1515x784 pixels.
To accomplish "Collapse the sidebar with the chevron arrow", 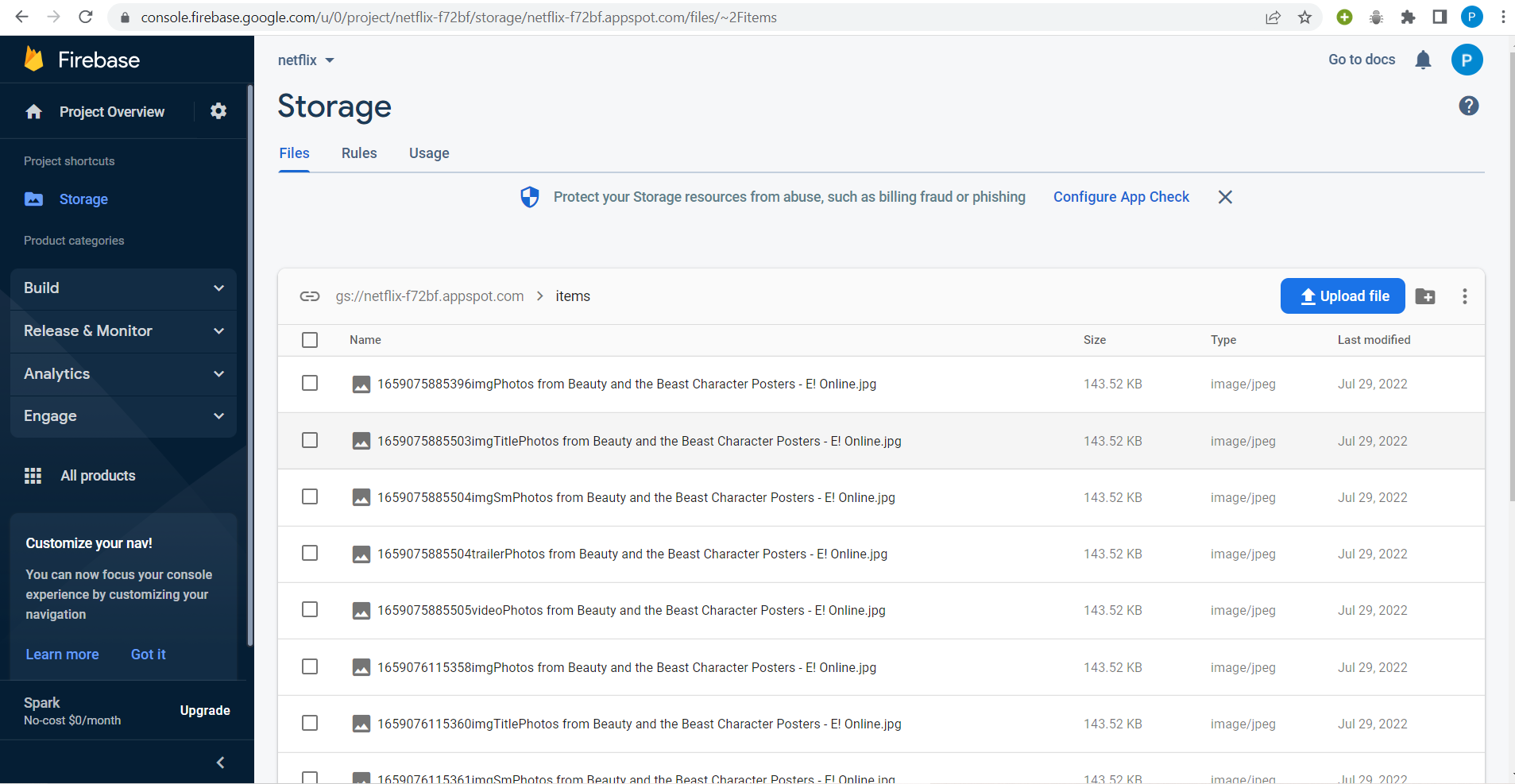I will (219, 762).
